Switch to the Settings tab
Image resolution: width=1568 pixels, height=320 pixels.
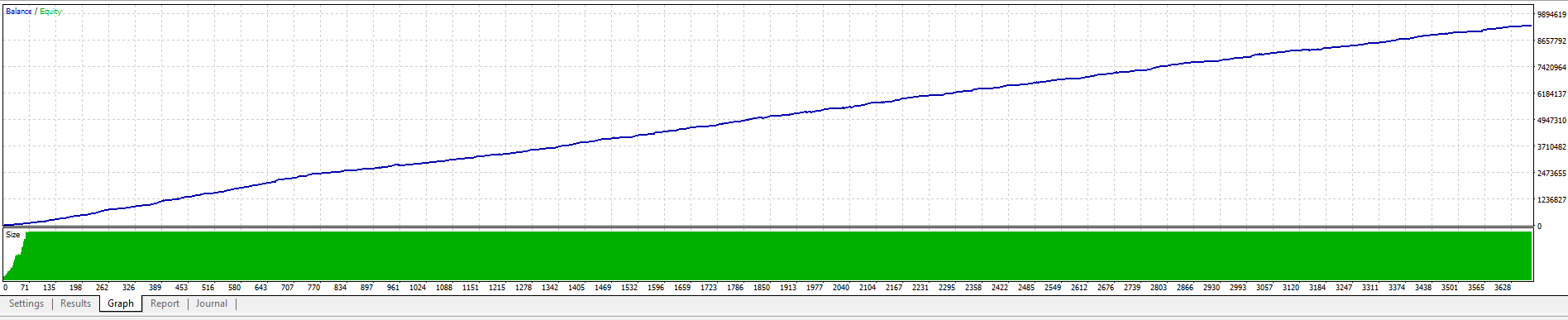[26, 303]
